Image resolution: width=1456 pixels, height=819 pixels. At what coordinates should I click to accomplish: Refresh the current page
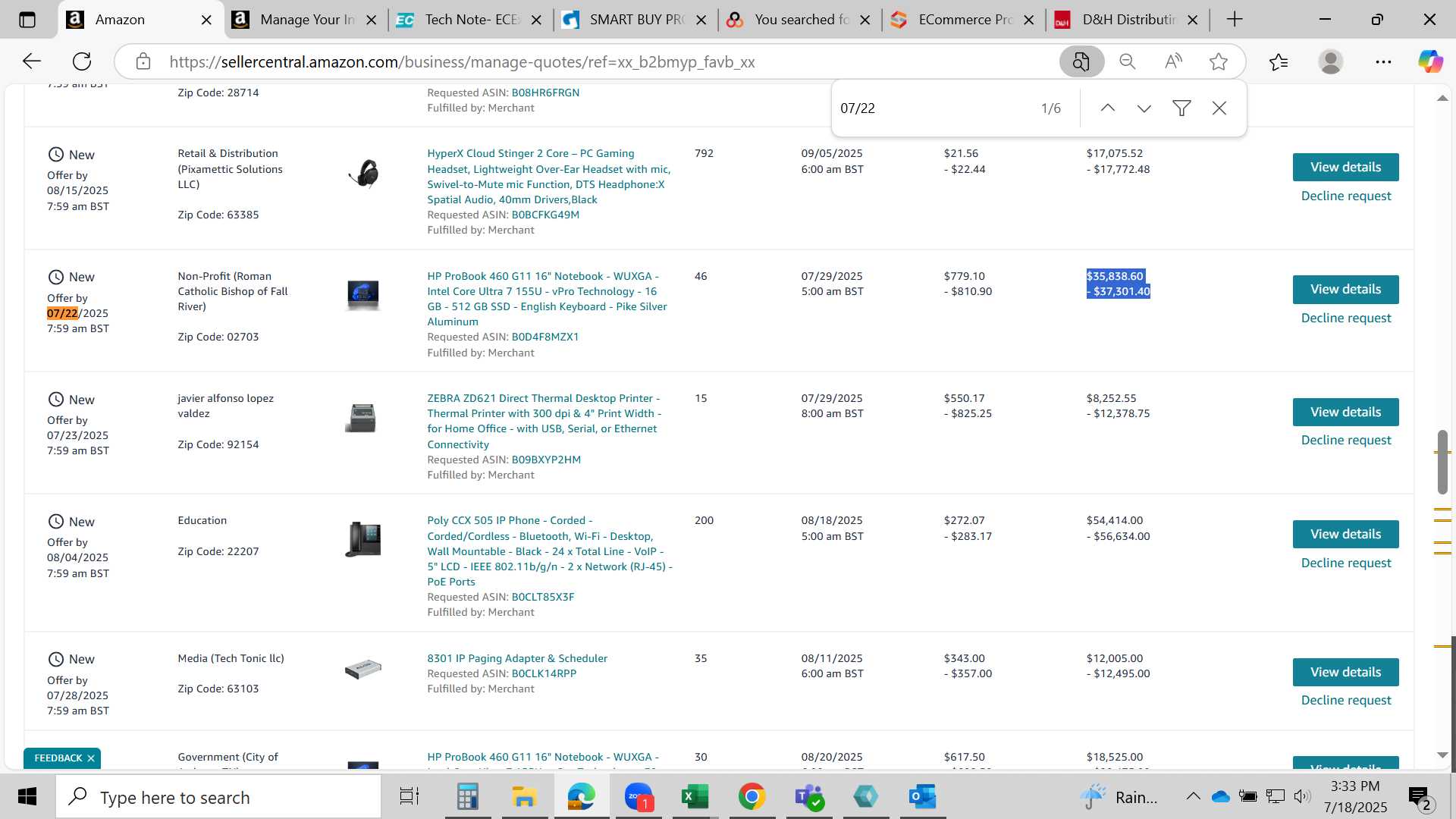(82, 61)
